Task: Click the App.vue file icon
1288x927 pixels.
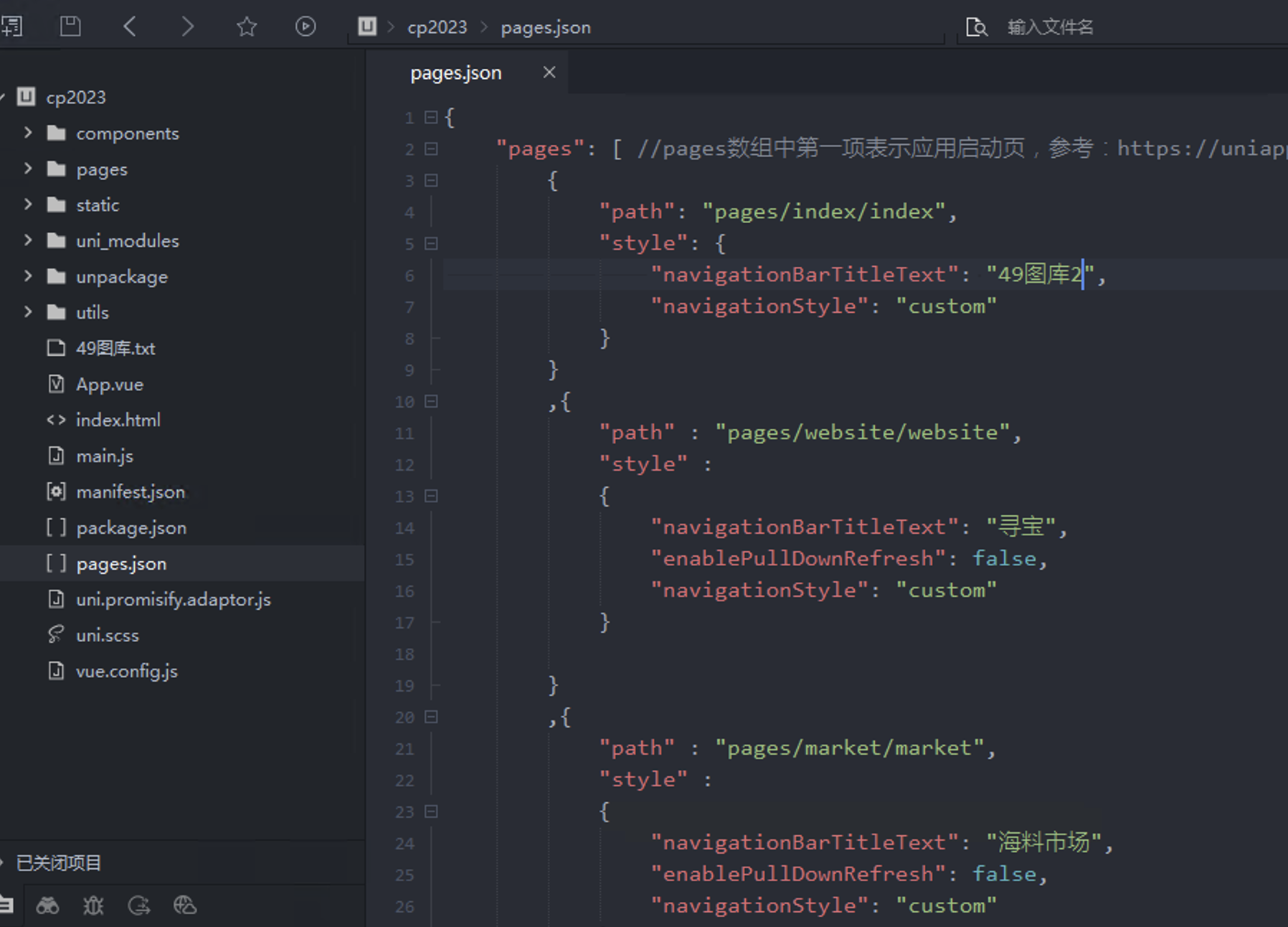Action: point(56,384)
